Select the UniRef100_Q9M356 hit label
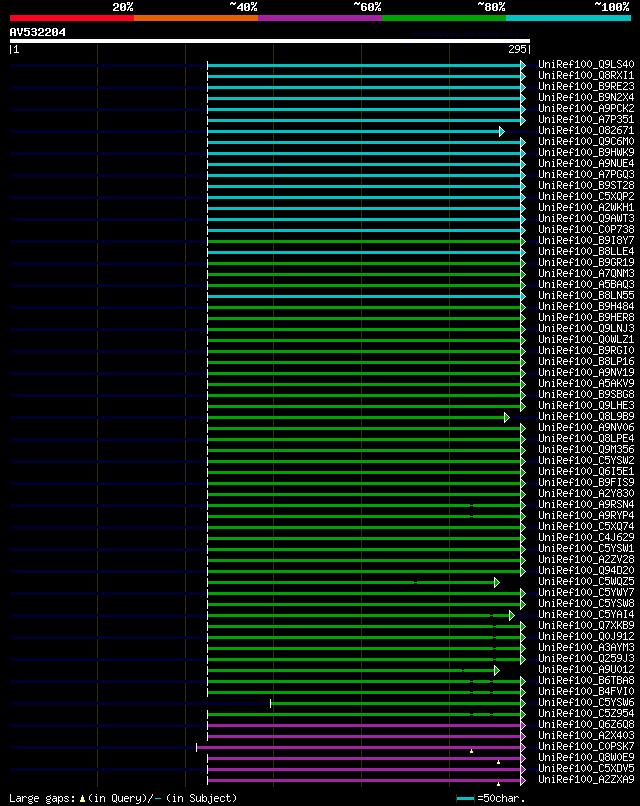This screenshot has height=806, width=640. point(586,450)
